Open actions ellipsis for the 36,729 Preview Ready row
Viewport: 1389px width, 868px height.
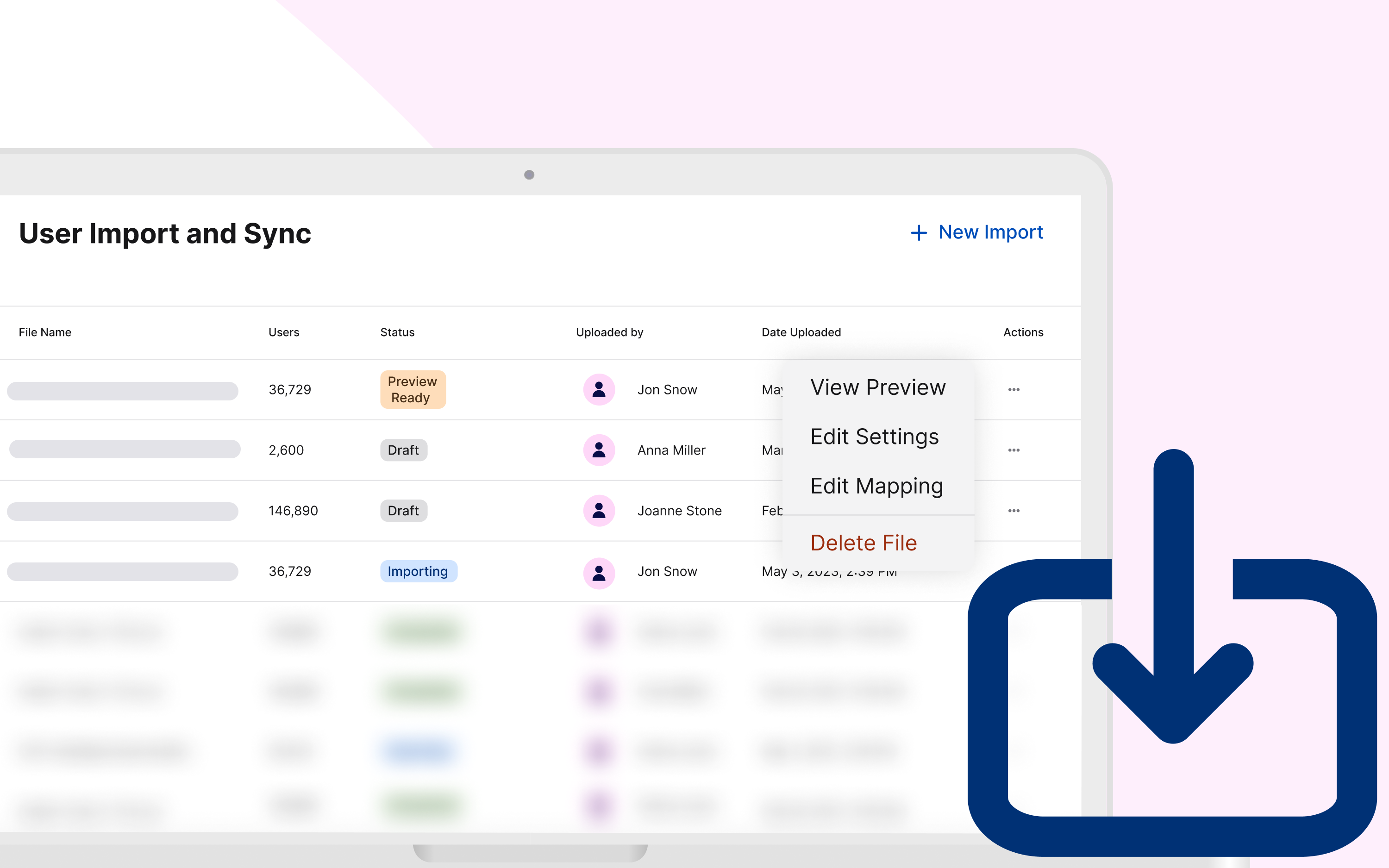click(x=1014, y=390)
